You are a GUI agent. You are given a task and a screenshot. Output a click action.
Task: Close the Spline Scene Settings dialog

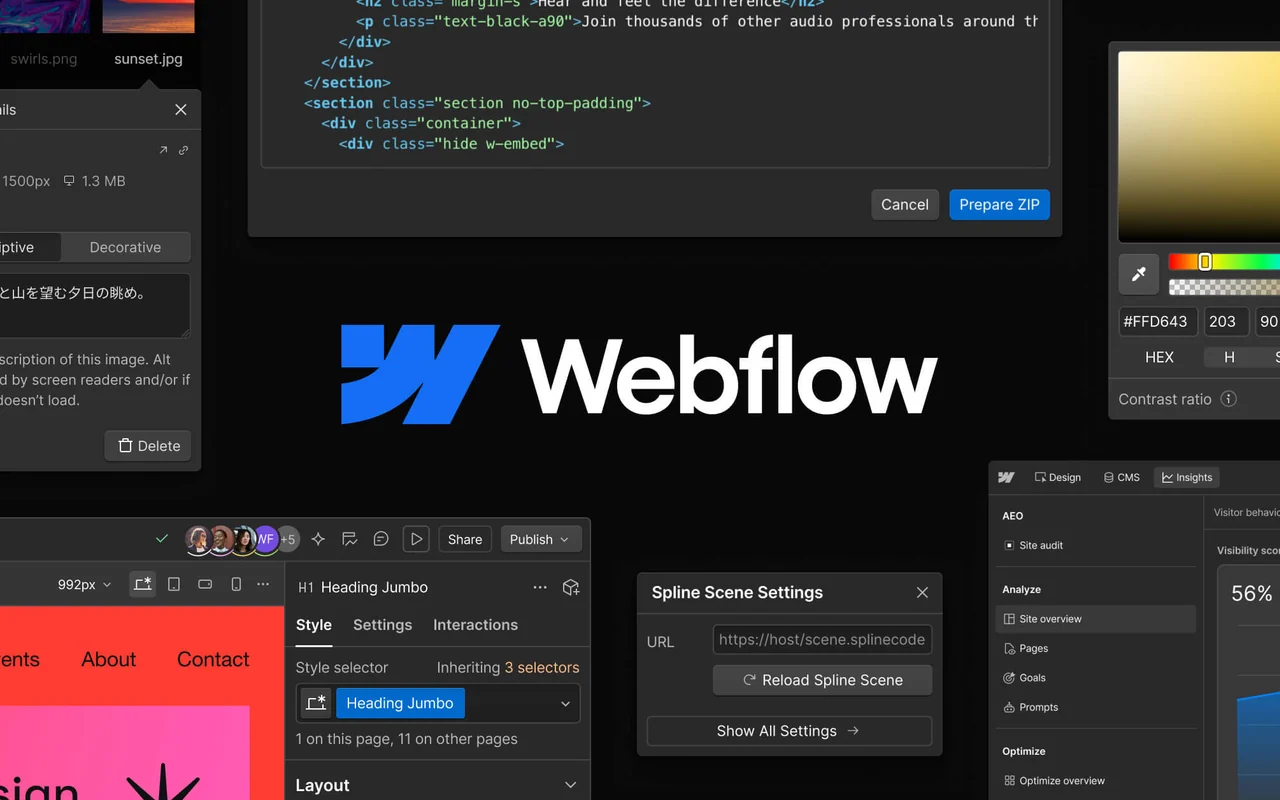point(922,593)
